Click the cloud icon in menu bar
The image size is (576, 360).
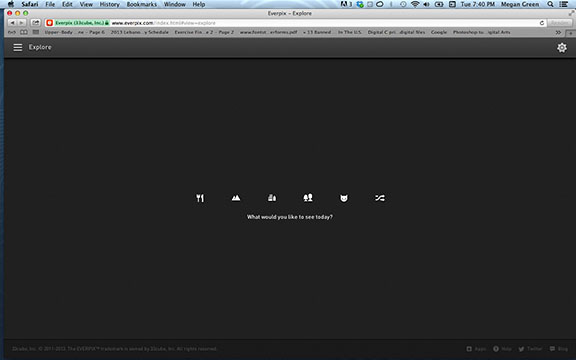point(380,4)
